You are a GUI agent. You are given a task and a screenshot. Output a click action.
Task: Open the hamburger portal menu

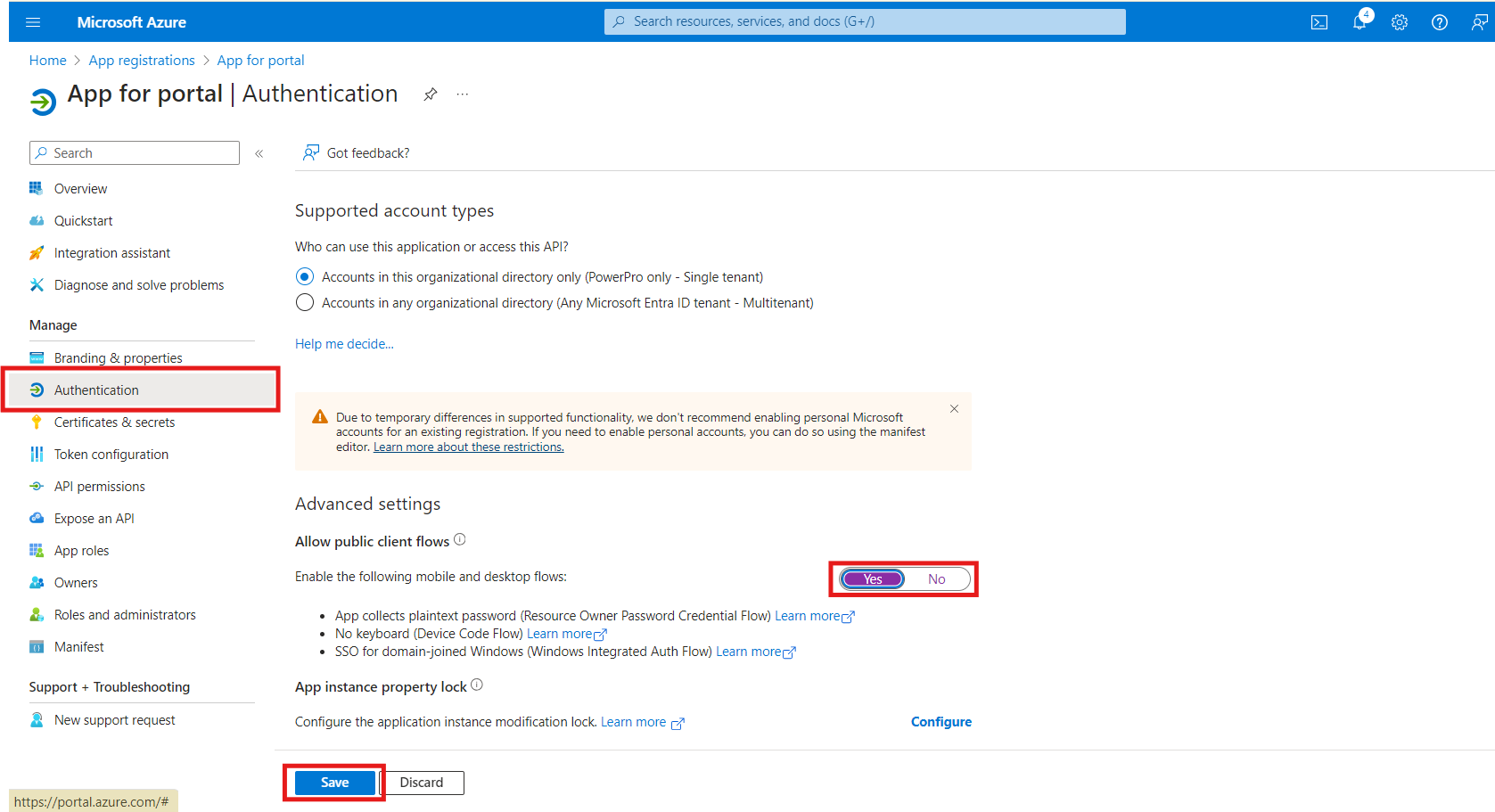[33, 22]
